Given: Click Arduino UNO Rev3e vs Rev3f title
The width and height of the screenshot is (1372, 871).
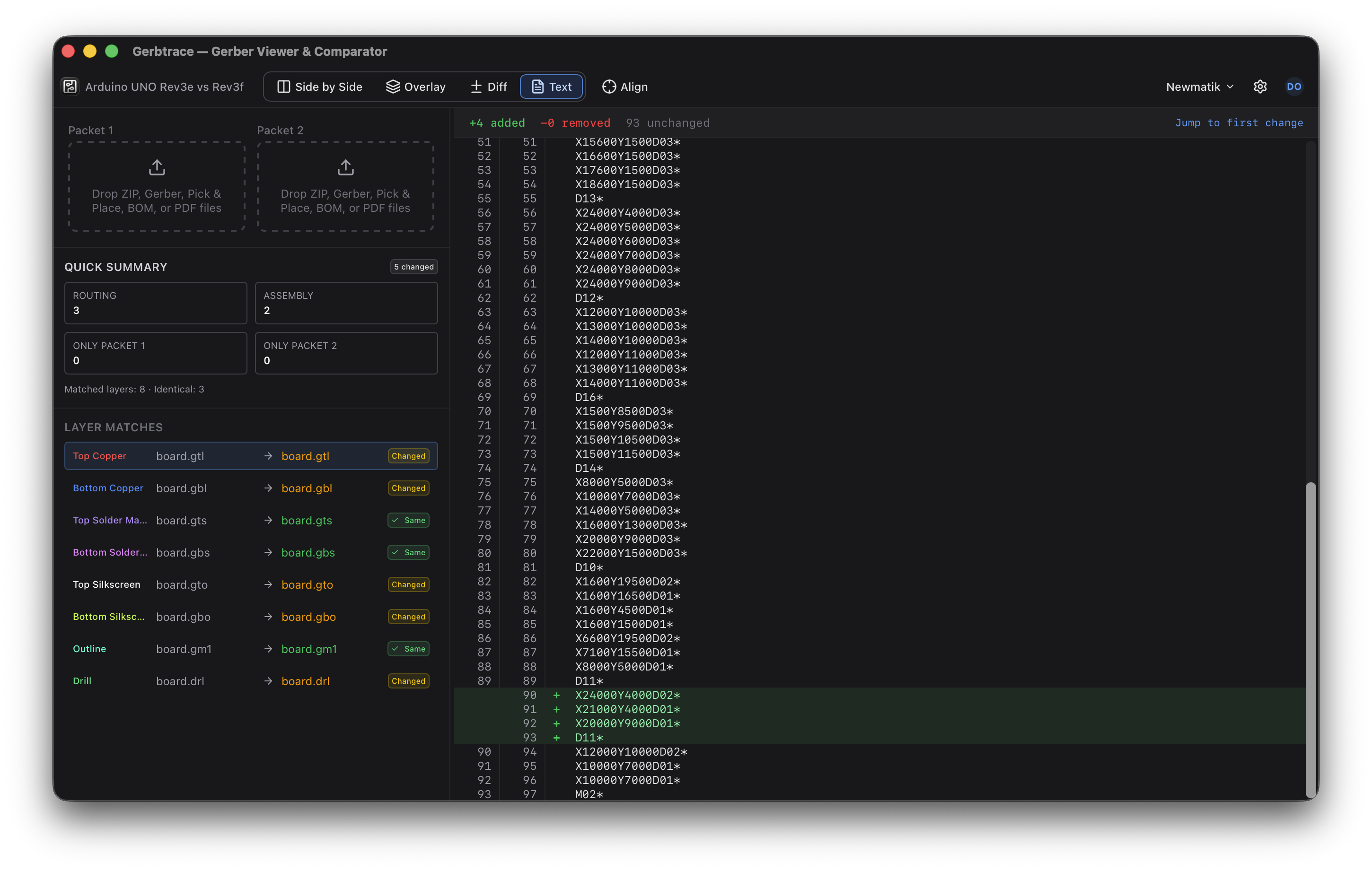Looking at the screenshot, I should tap(164, 87).
